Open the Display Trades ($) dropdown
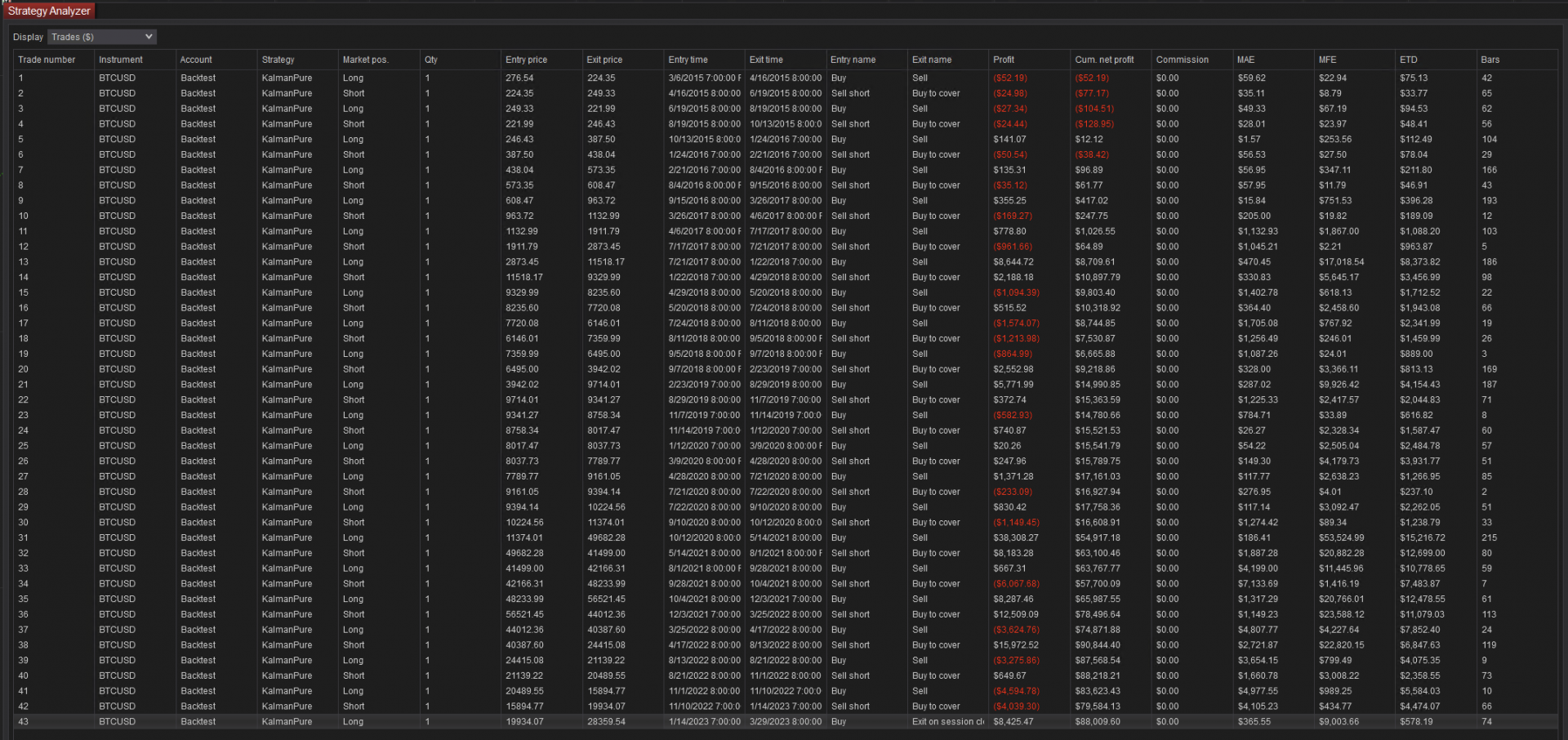This screenshot has width=1568, height=740. pos(101,37)
